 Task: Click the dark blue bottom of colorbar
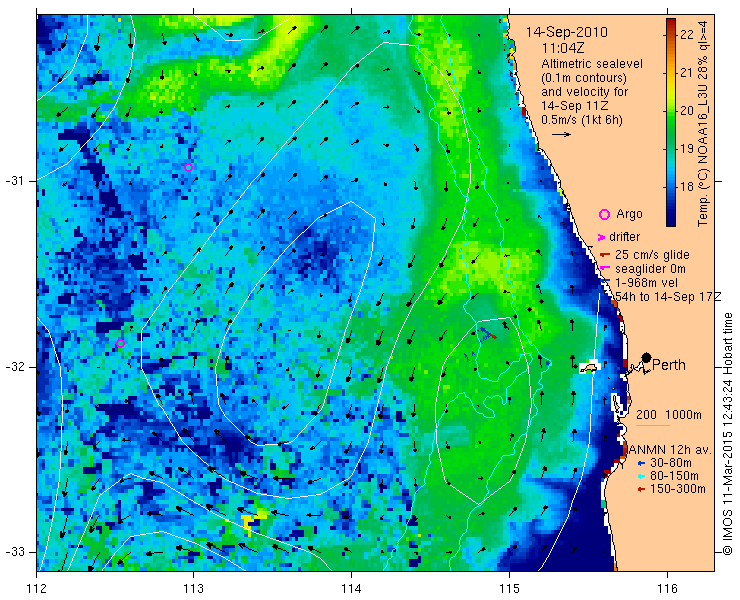point(671,220)
